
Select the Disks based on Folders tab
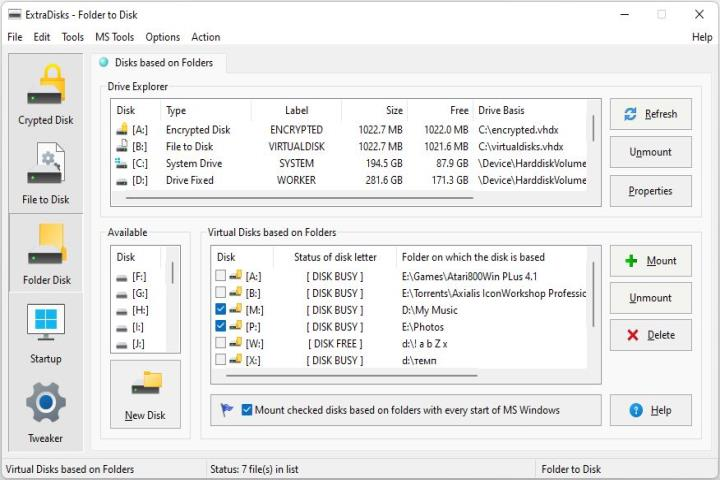point(158,62)
